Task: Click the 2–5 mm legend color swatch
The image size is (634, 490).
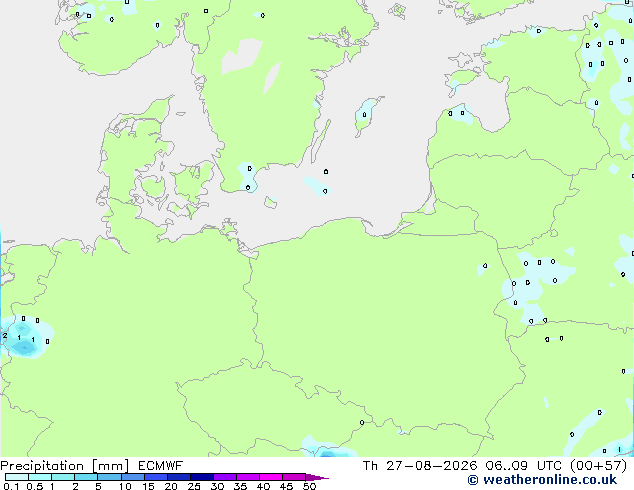Action: pos(86,477)
